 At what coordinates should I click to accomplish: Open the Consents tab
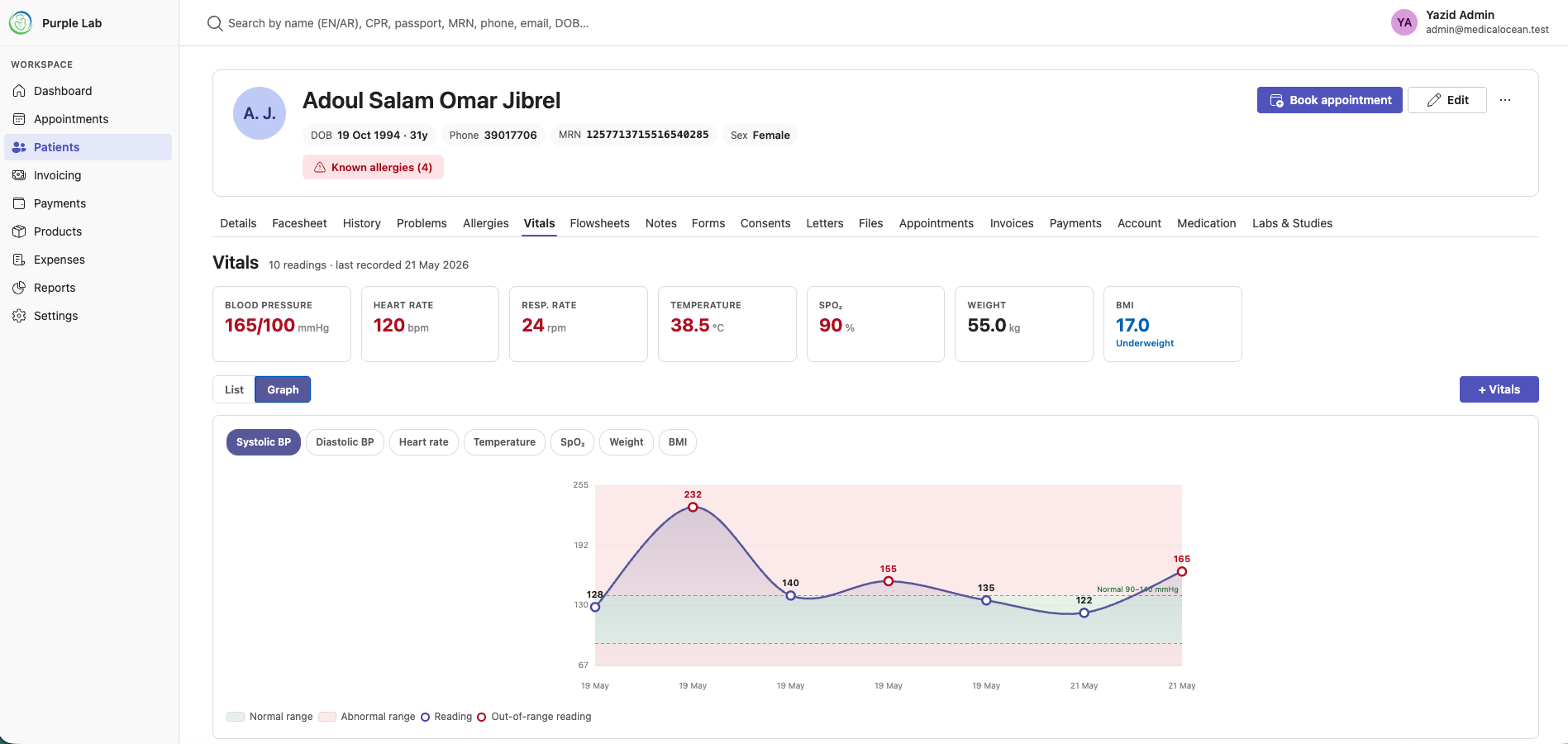[765, 223]
